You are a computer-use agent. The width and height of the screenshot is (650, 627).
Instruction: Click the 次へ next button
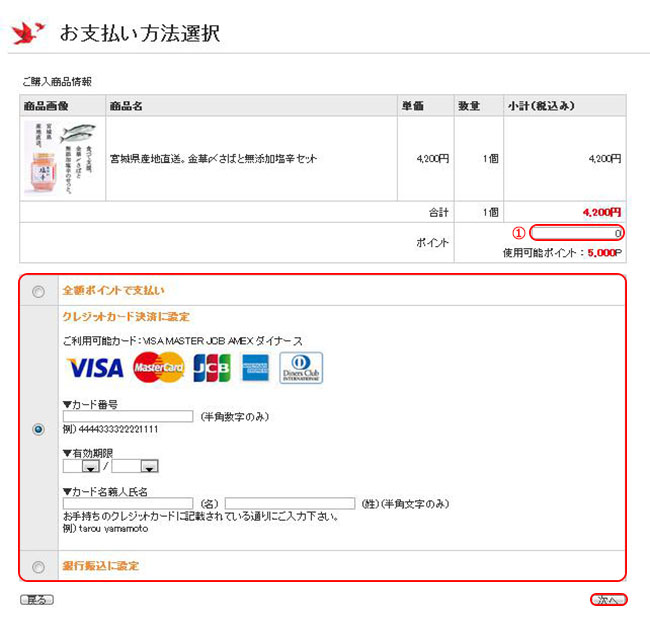coord(609,600)
